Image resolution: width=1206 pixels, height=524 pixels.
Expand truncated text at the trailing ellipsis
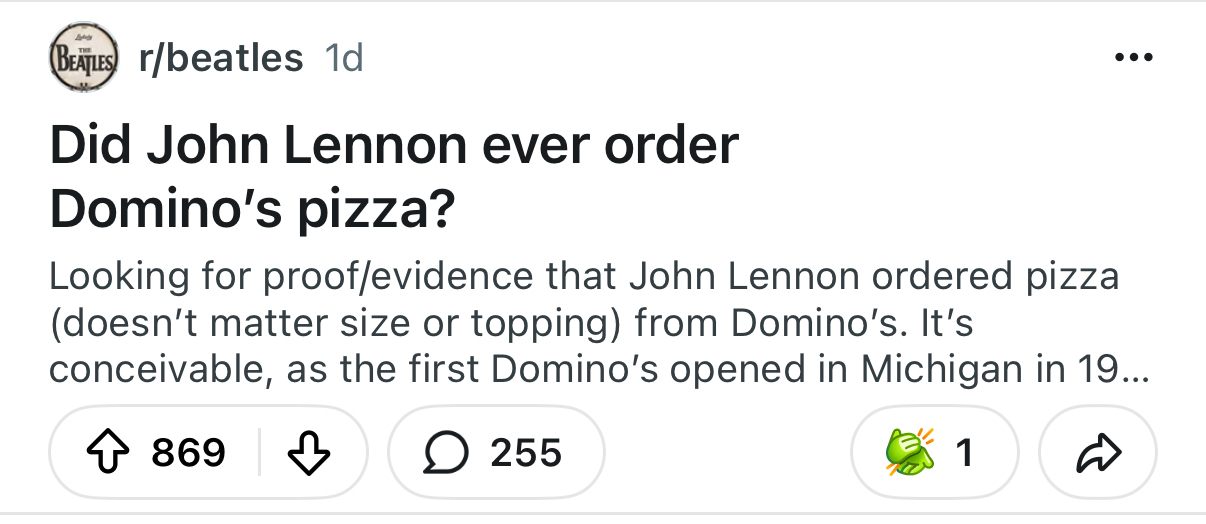pos(1134,370)
